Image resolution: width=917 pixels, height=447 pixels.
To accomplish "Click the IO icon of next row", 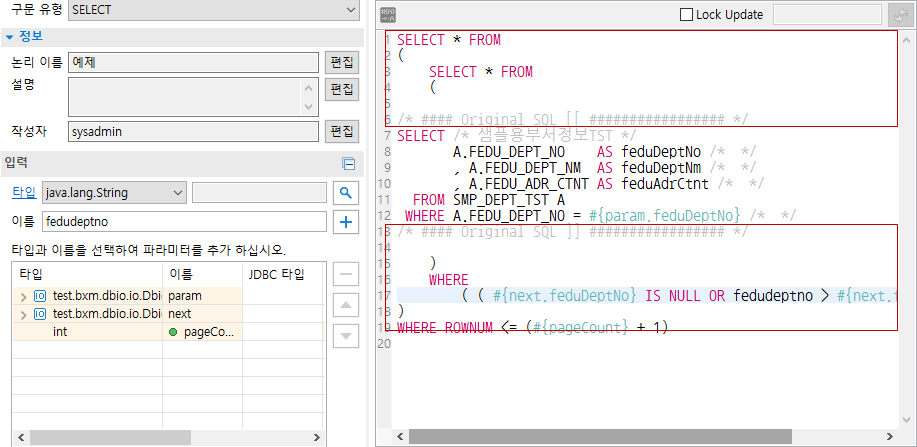I will coord(40,314).
